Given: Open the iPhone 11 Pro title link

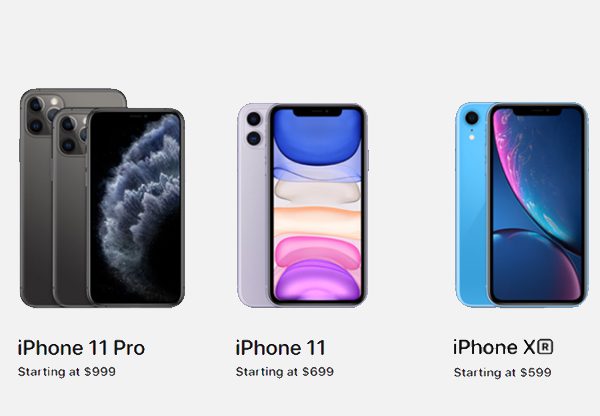Looking at the screenshot, I should pos(81,347).
